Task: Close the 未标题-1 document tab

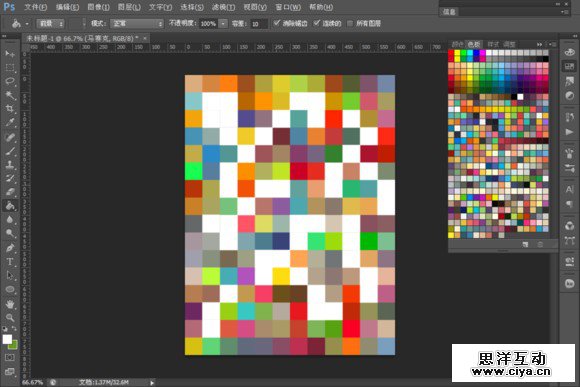Action: (x=145, y=38)
